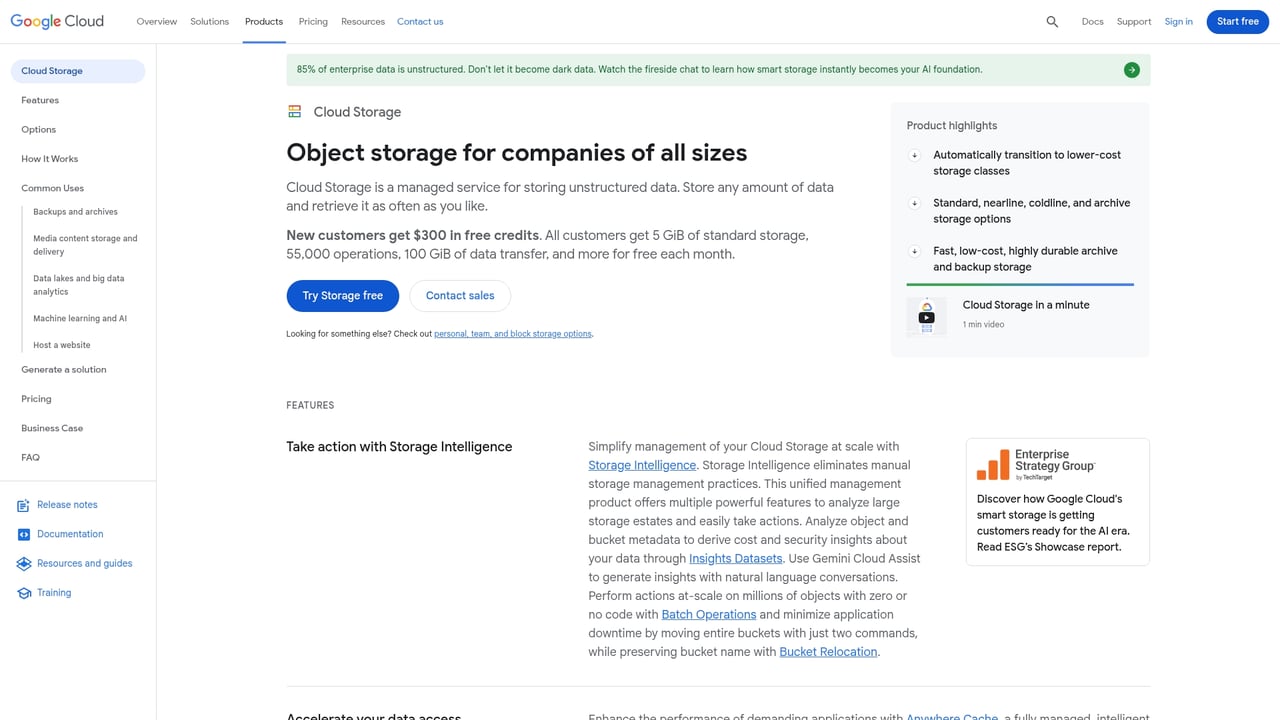
Task: Click the Try Storage free button
Action: click(x=342, y=295)
